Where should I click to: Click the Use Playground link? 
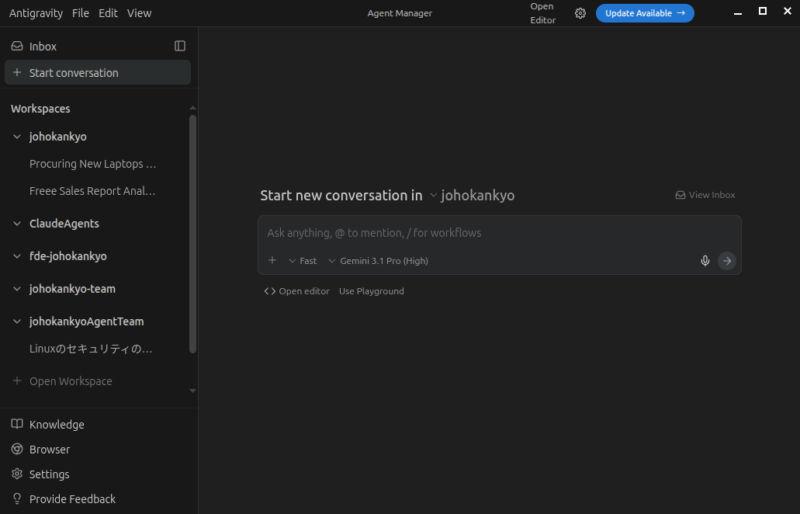(371, 291)
